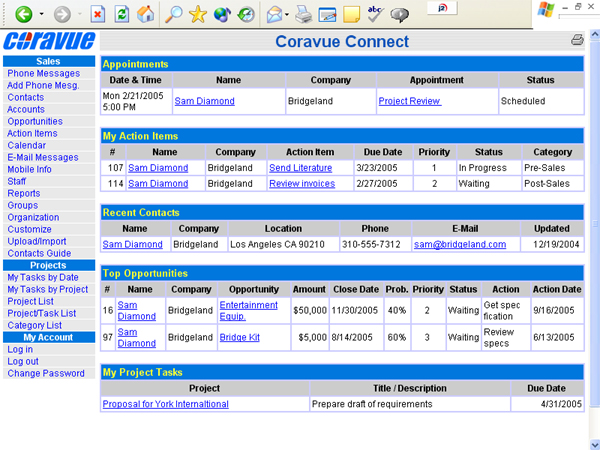Open Project List in sidebar
The image size is (600, 450).
[x=31, y=301]
